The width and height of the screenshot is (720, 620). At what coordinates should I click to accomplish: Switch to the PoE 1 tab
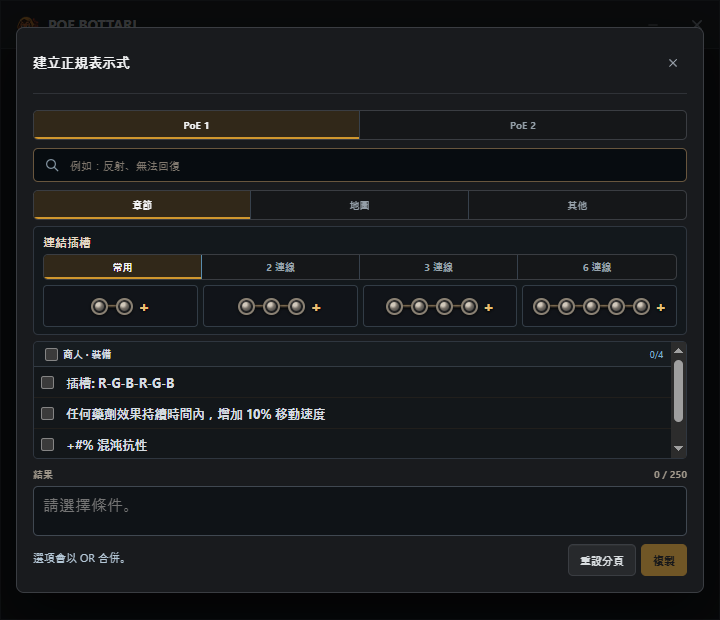tap(196, 125)
